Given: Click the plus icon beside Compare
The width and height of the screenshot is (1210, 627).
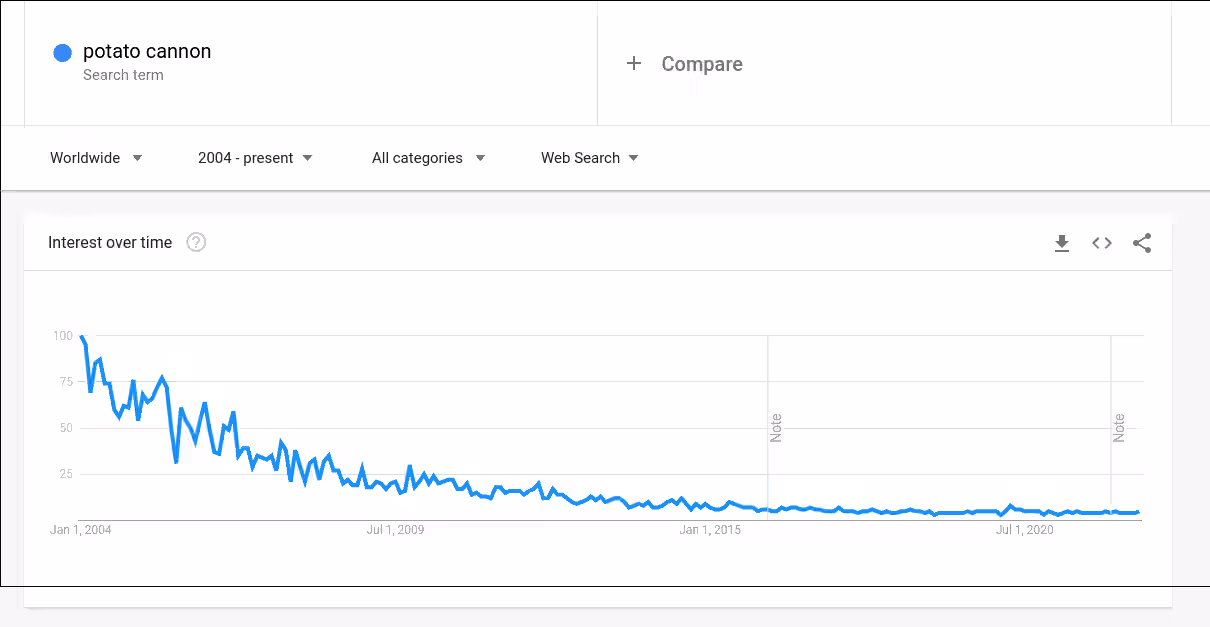Looking at the screenshot, I should coord(633,64).
